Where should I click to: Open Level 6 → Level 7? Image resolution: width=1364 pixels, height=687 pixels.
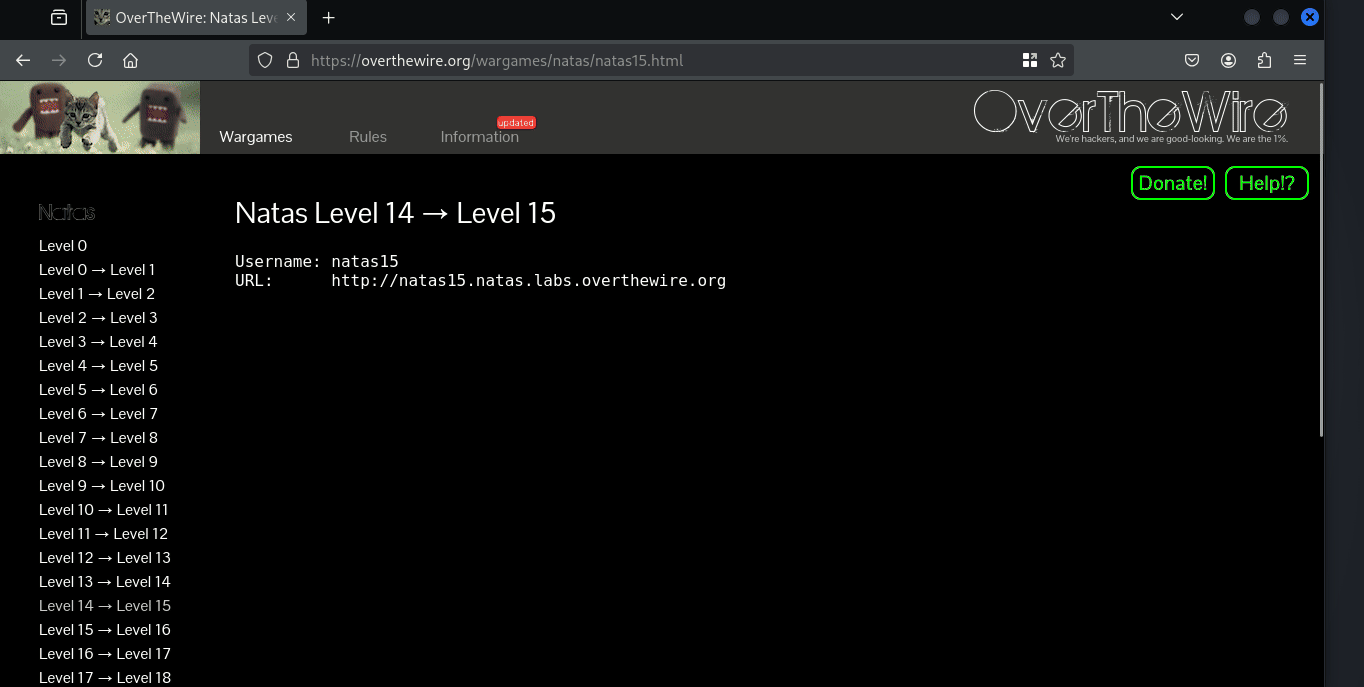(98, 414)
